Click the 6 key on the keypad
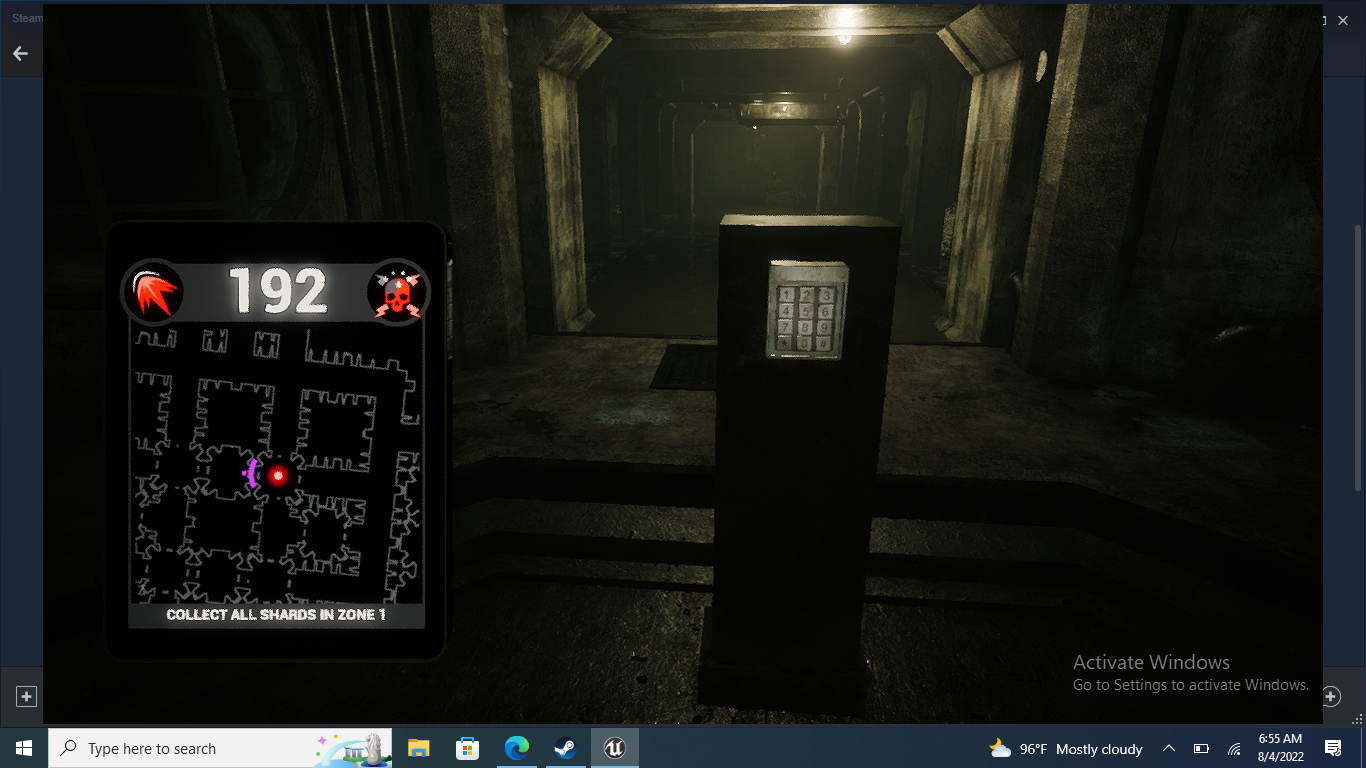The image size is (1366, 768). point(824,311)
